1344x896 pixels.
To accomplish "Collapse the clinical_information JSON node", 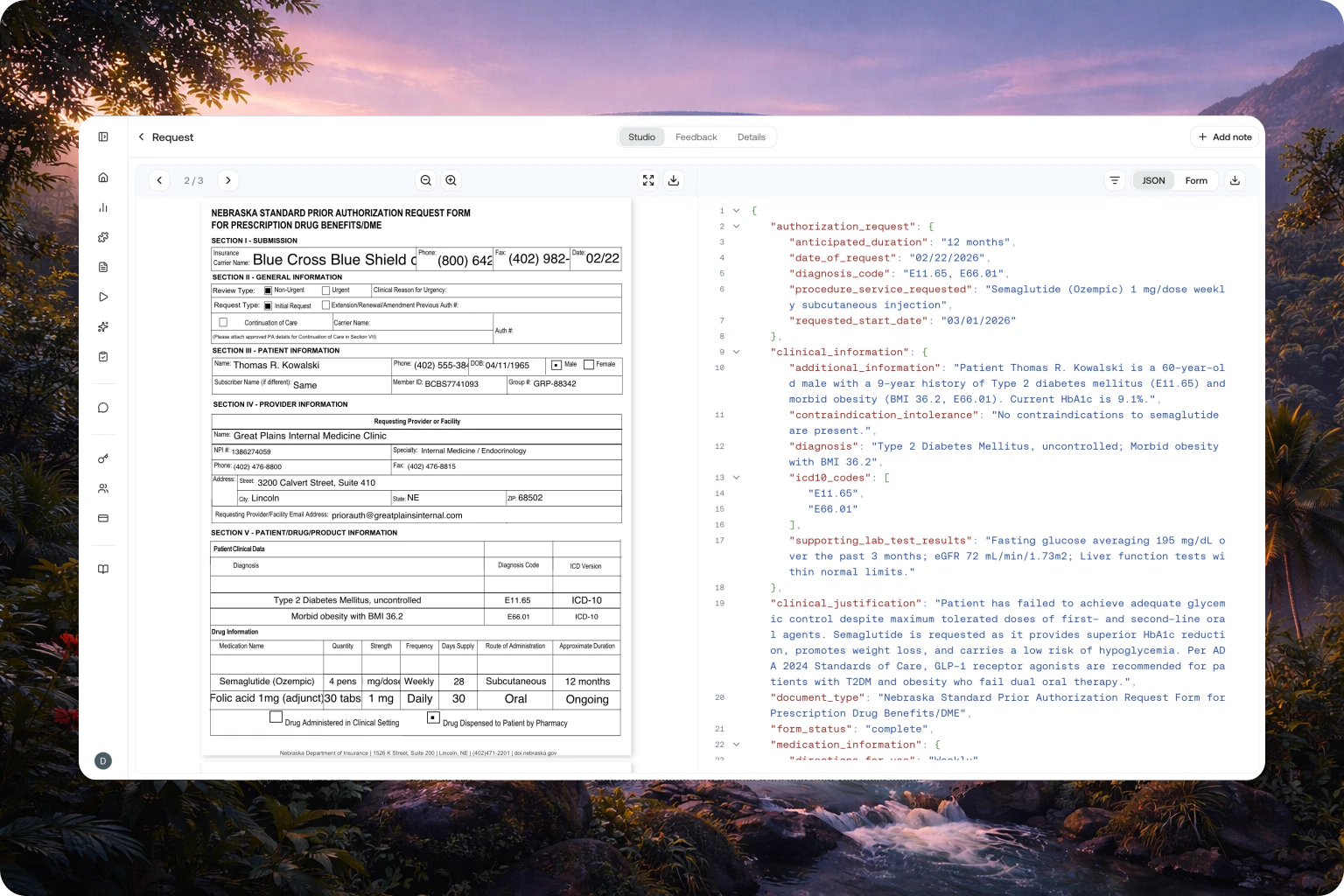I will pyautogui.click(x=737, y=352).
